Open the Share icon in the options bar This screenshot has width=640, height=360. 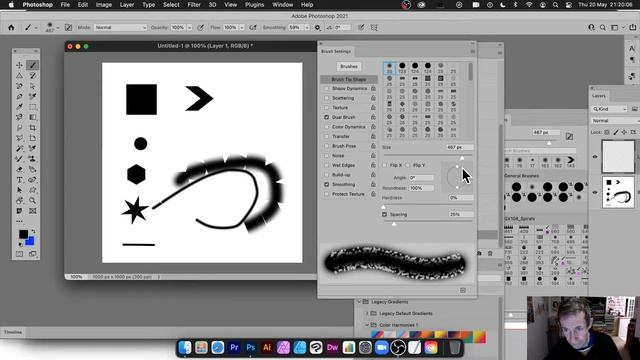click(x=632, y=27)
